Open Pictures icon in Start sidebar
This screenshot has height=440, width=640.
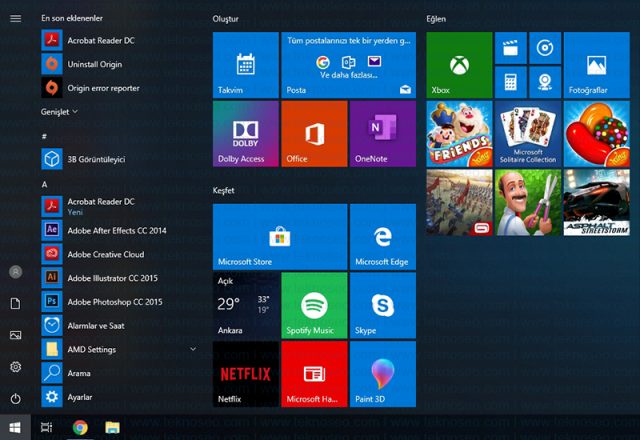pos(16,335)
